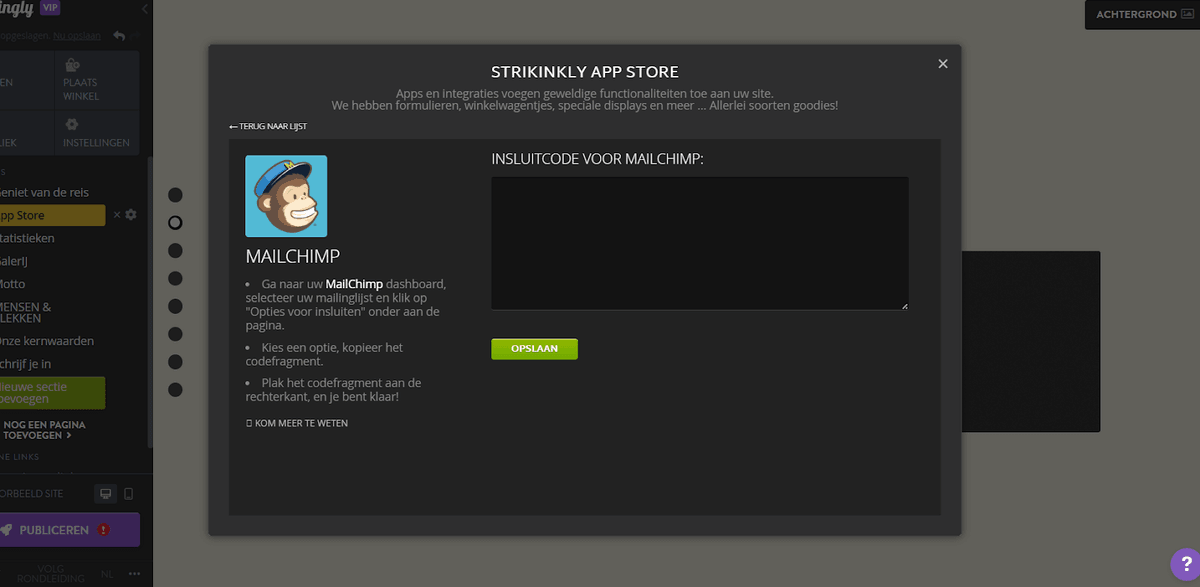The image size is (1200, 587).
Task: Click the purple Publiceren button
Action: pos(70,530)
